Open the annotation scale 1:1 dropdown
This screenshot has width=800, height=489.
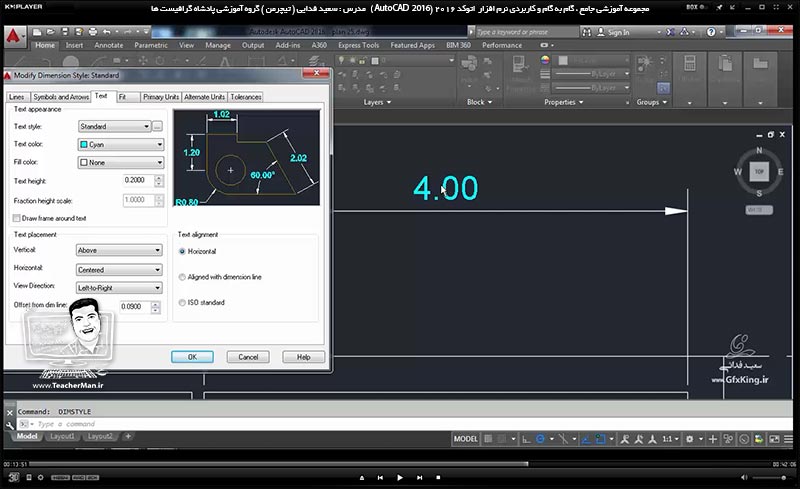pos(670,439)
